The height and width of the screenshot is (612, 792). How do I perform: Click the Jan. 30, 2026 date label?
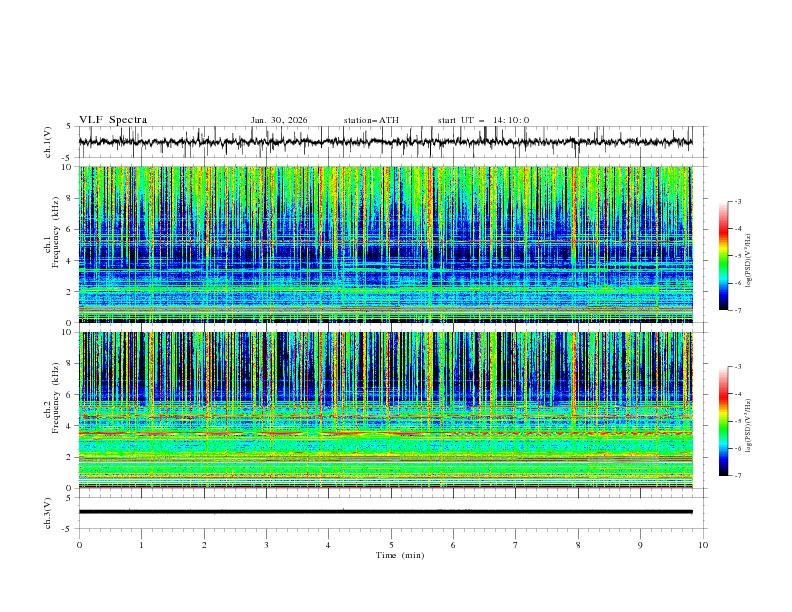coord(279,120)
